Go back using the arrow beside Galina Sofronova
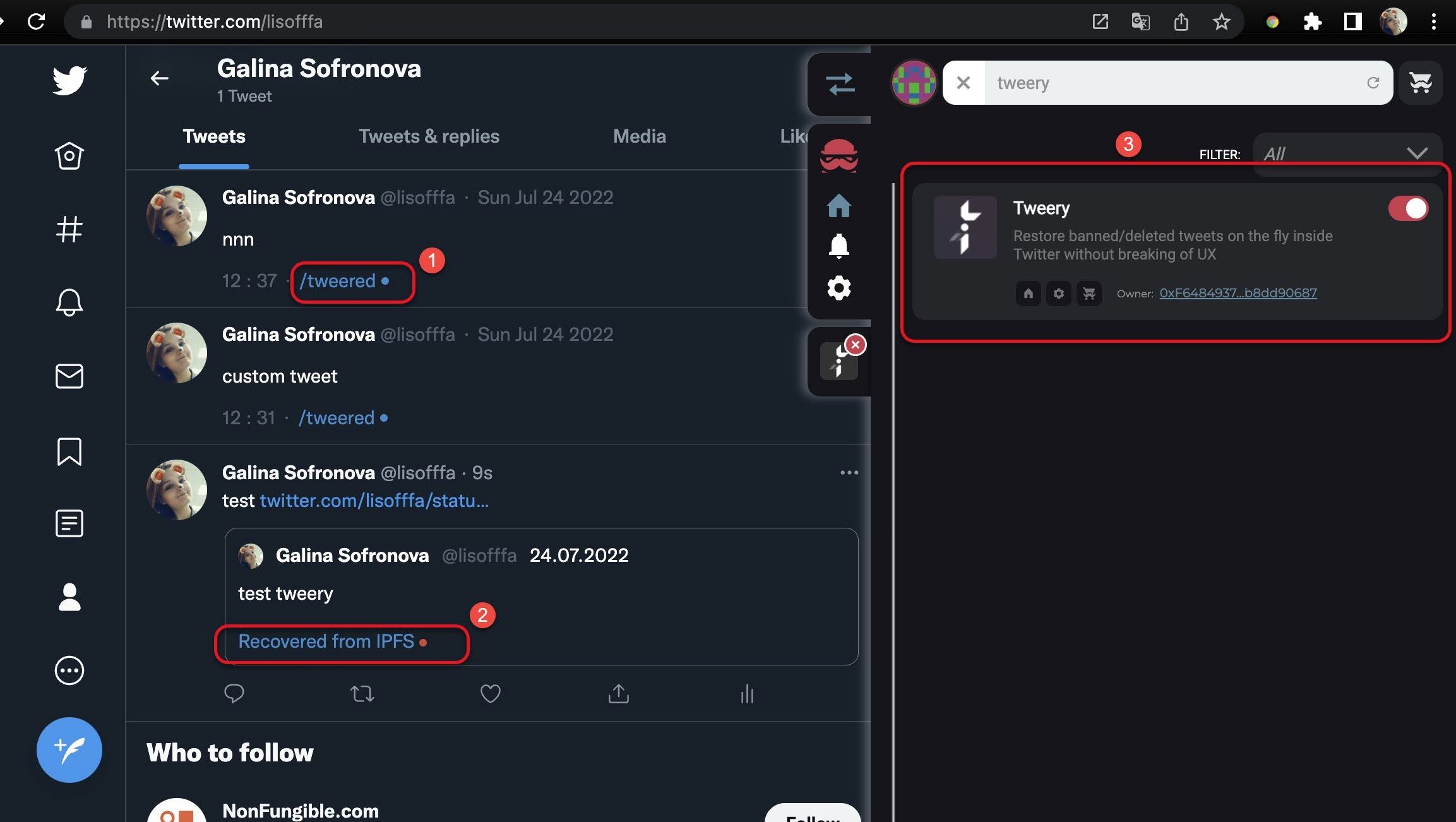Viewport: 1456px width, 822px height. pos(159,78)
